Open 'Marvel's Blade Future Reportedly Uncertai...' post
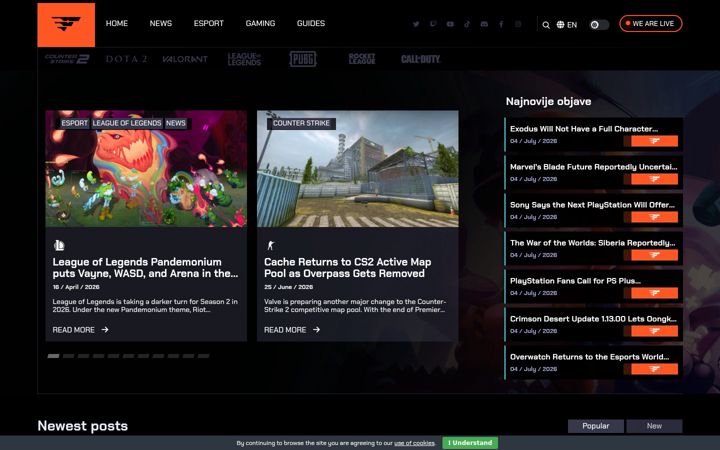This screenshot has height=450, width=720. pos(593,167)
